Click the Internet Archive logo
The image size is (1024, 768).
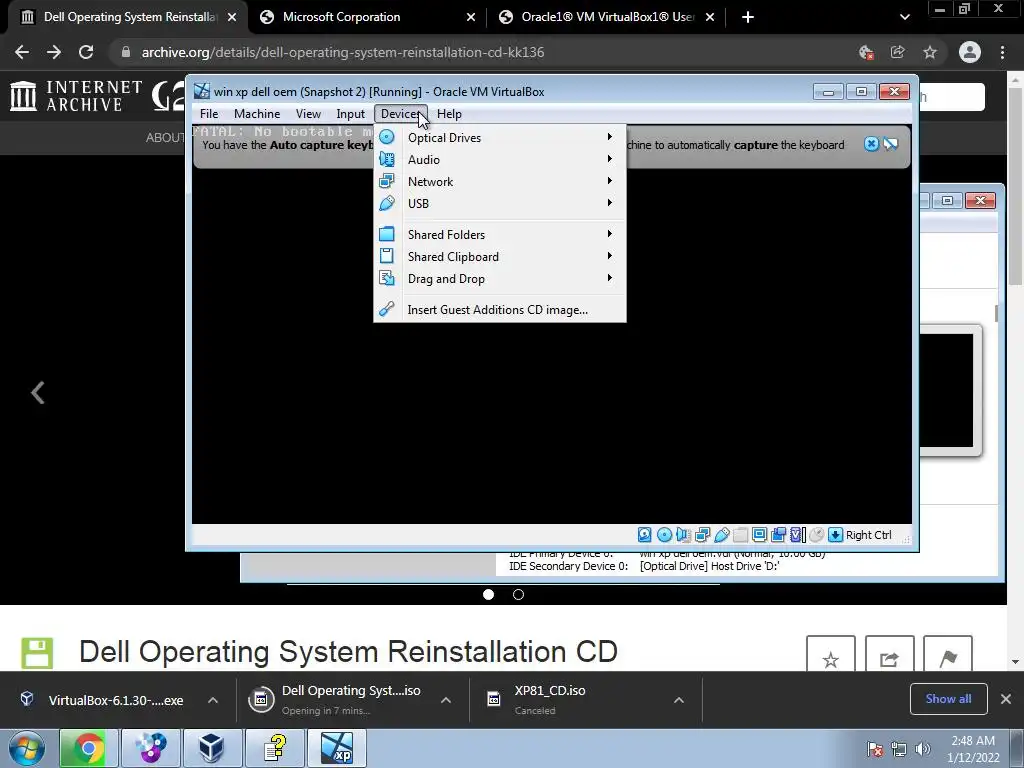[75, 95]
